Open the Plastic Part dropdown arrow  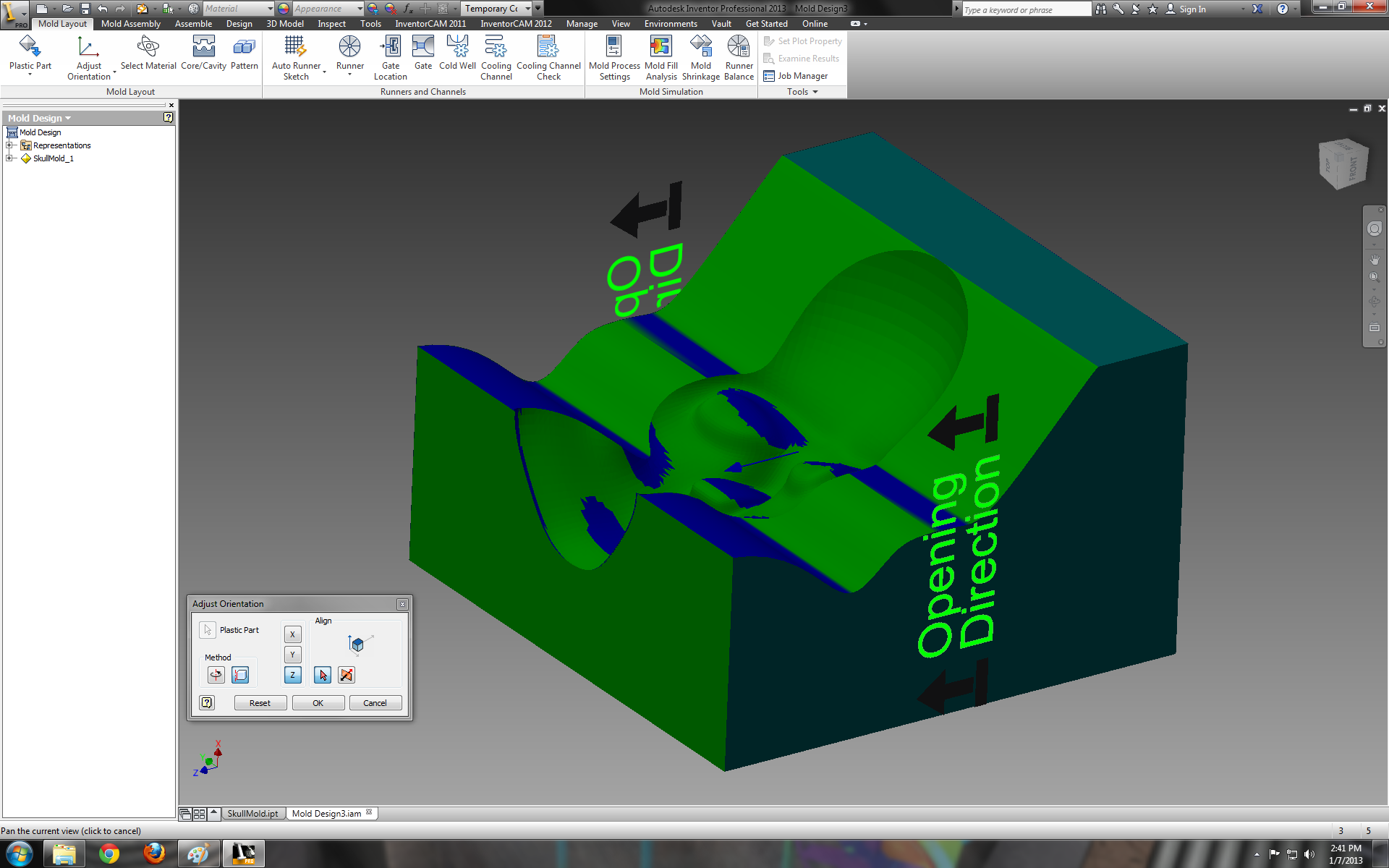pos(30,74)
